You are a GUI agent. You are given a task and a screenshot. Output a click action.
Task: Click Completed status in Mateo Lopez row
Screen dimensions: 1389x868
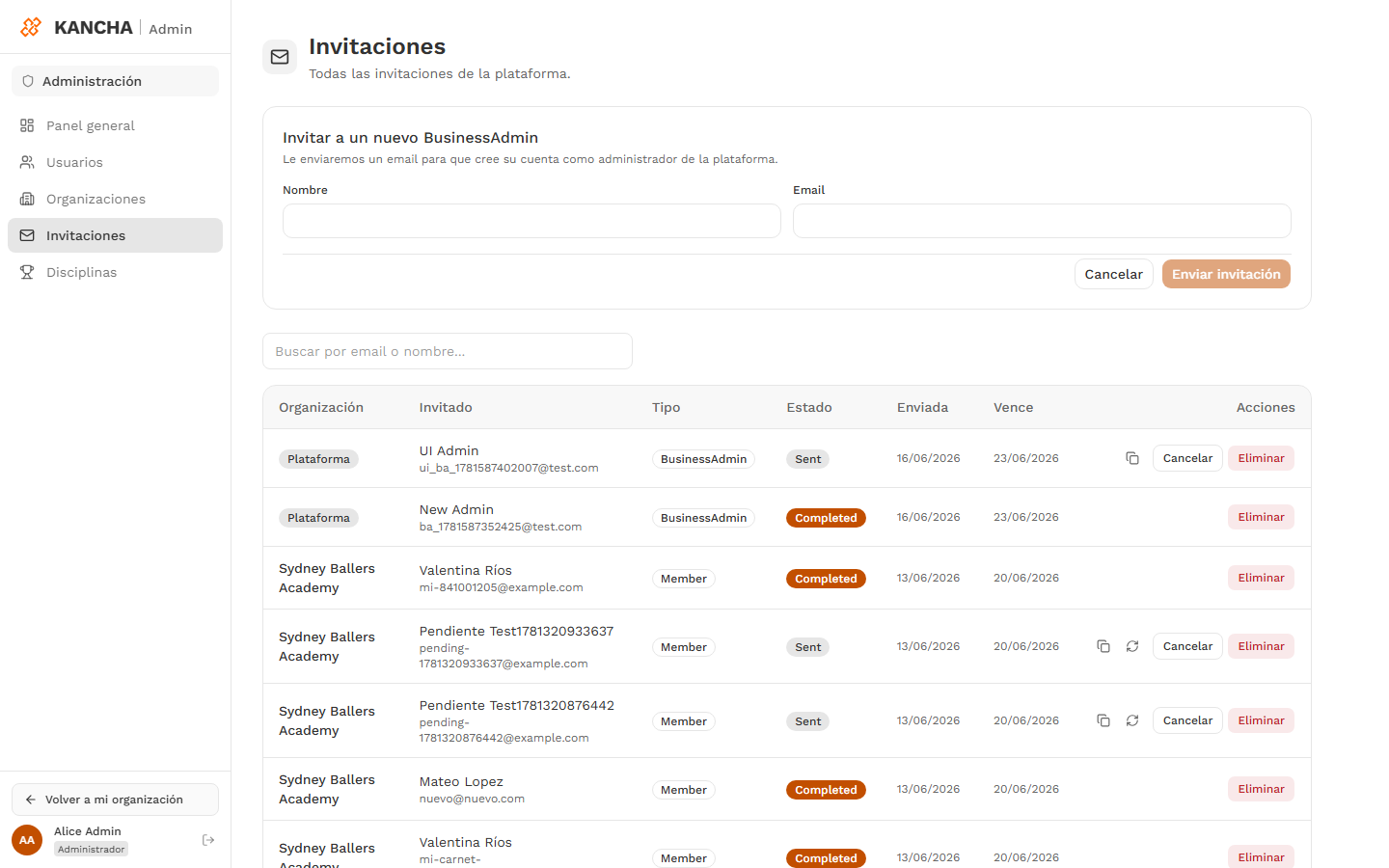826,790
